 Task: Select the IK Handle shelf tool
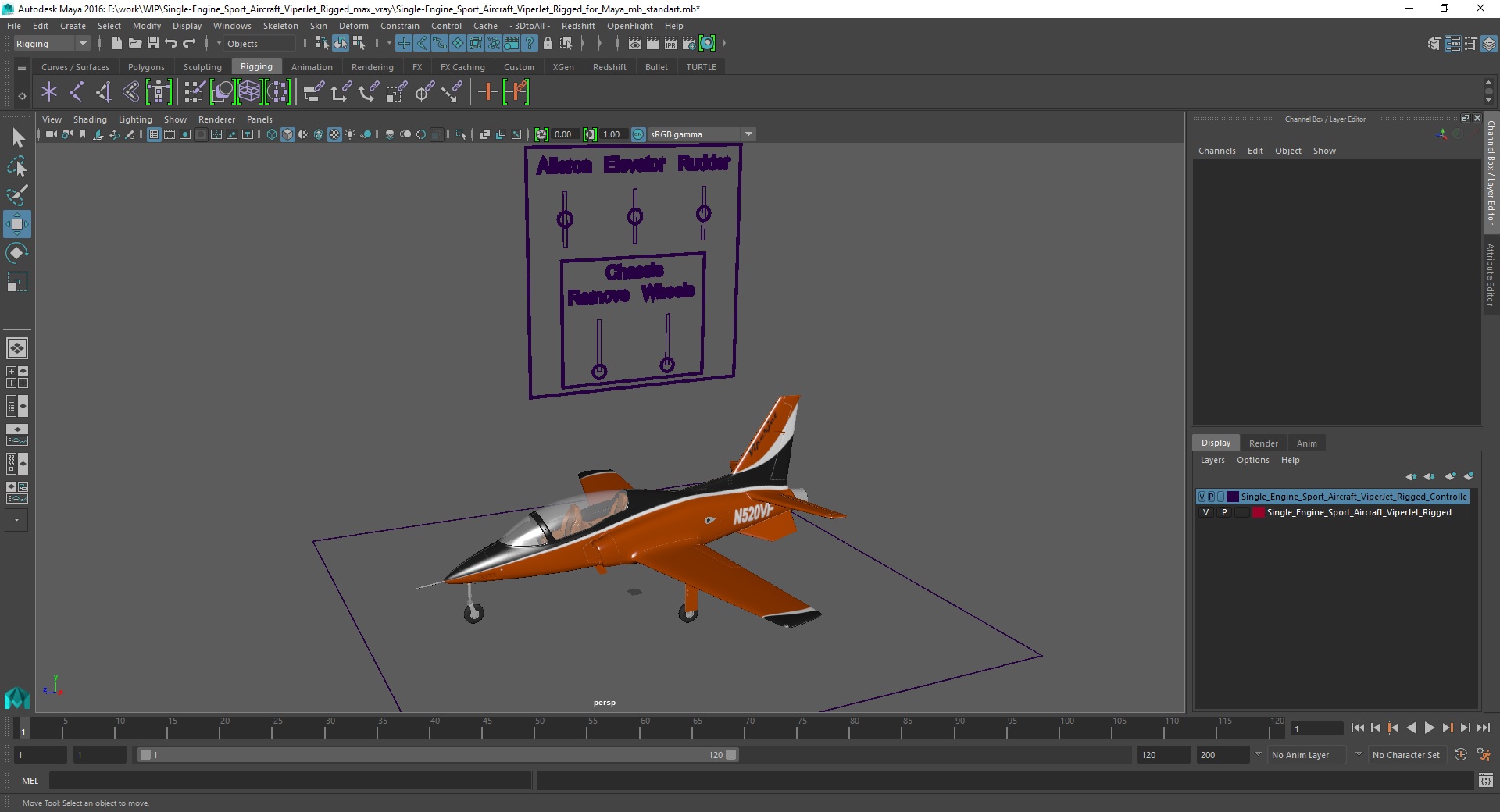point(103,92)
